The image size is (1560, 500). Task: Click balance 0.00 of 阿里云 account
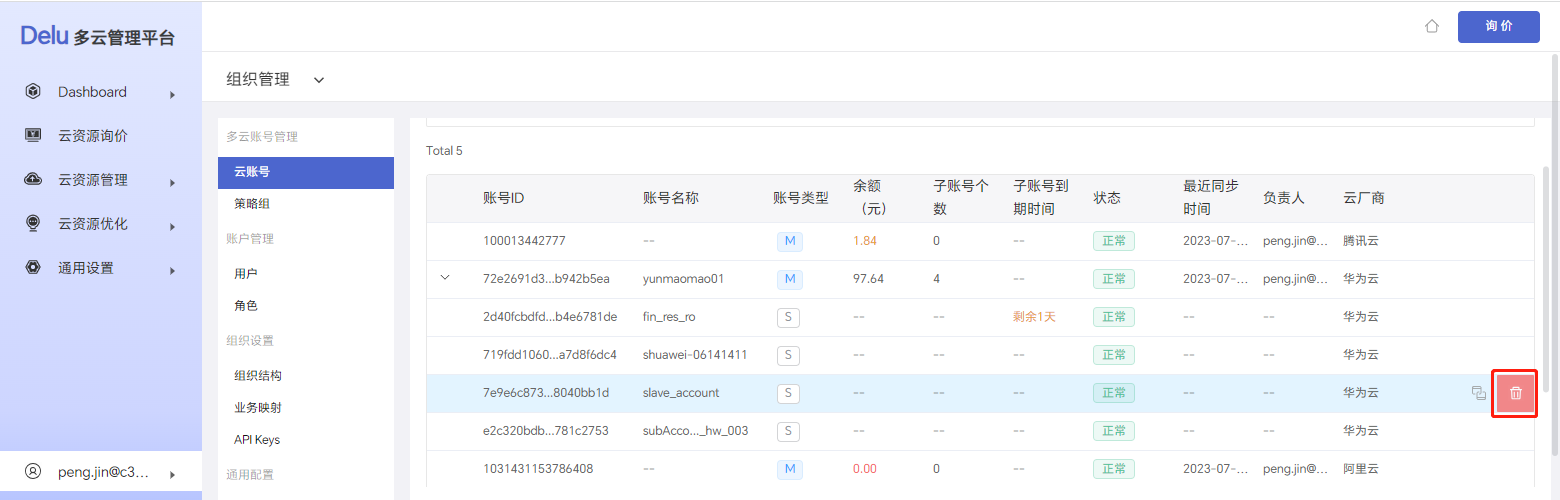coord(865,469)
